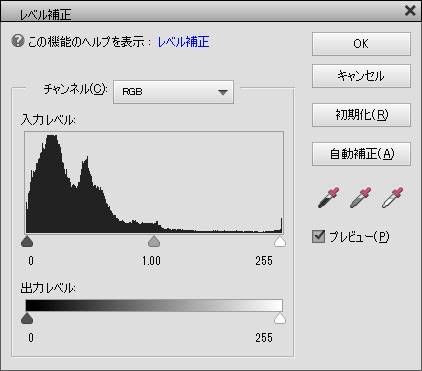This screenshot has width=422, height=371.
Task: Click the input midtone gamma slider handle
Action: pos(154,241)
